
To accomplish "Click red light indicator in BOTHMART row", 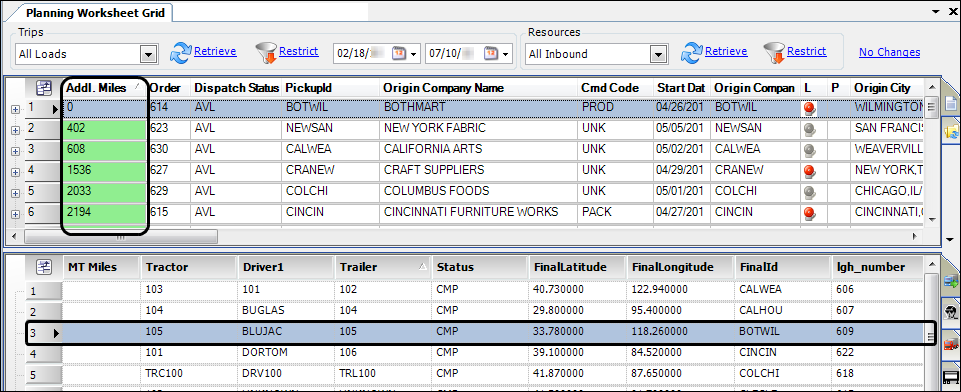I will 810,108.
